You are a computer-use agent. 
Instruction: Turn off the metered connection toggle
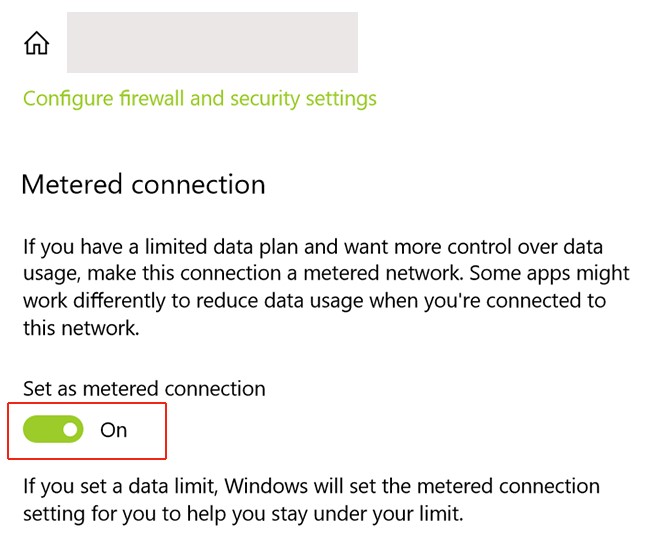(53, 430)
